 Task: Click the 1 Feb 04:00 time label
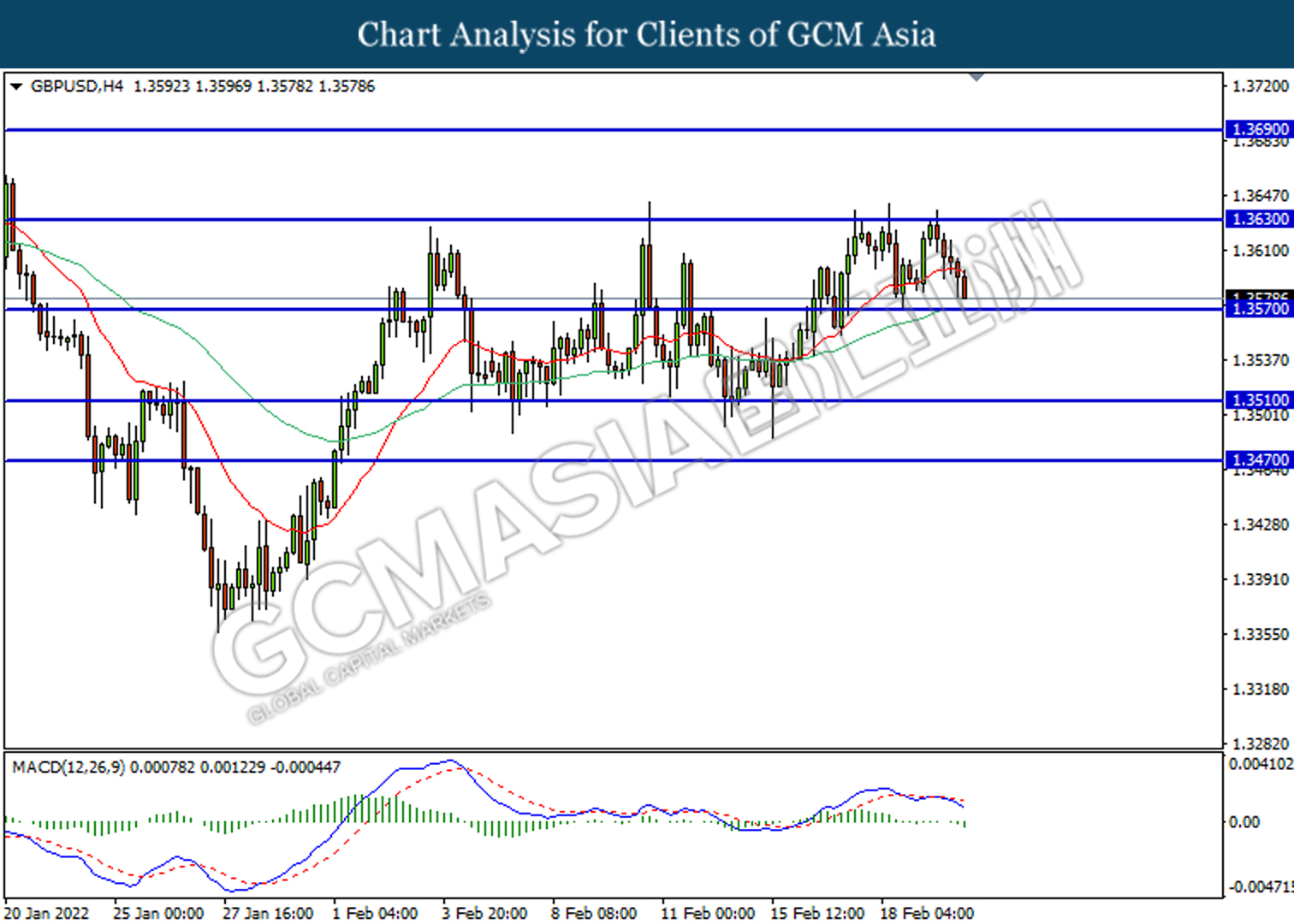click(375, 913)
